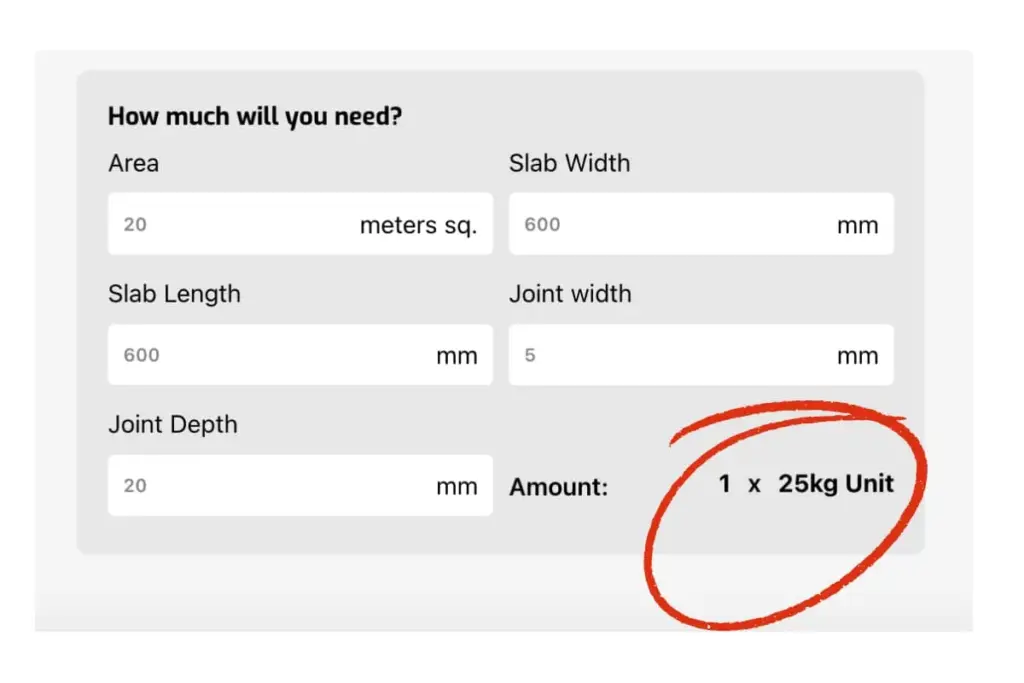Click the circled '1 x 25kg Unit' result
This screenshot has width=1024, height=683.
(x=805, y=484)
